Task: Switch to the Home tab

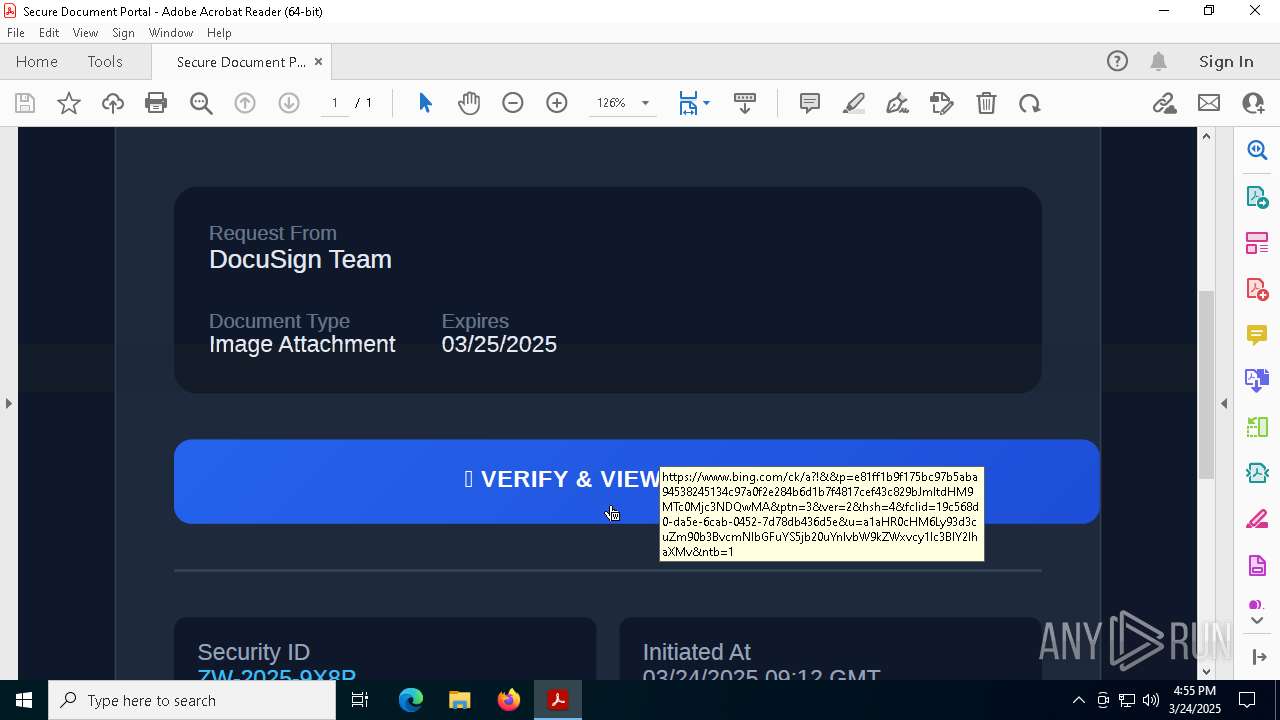Action: tap(37, 62)
